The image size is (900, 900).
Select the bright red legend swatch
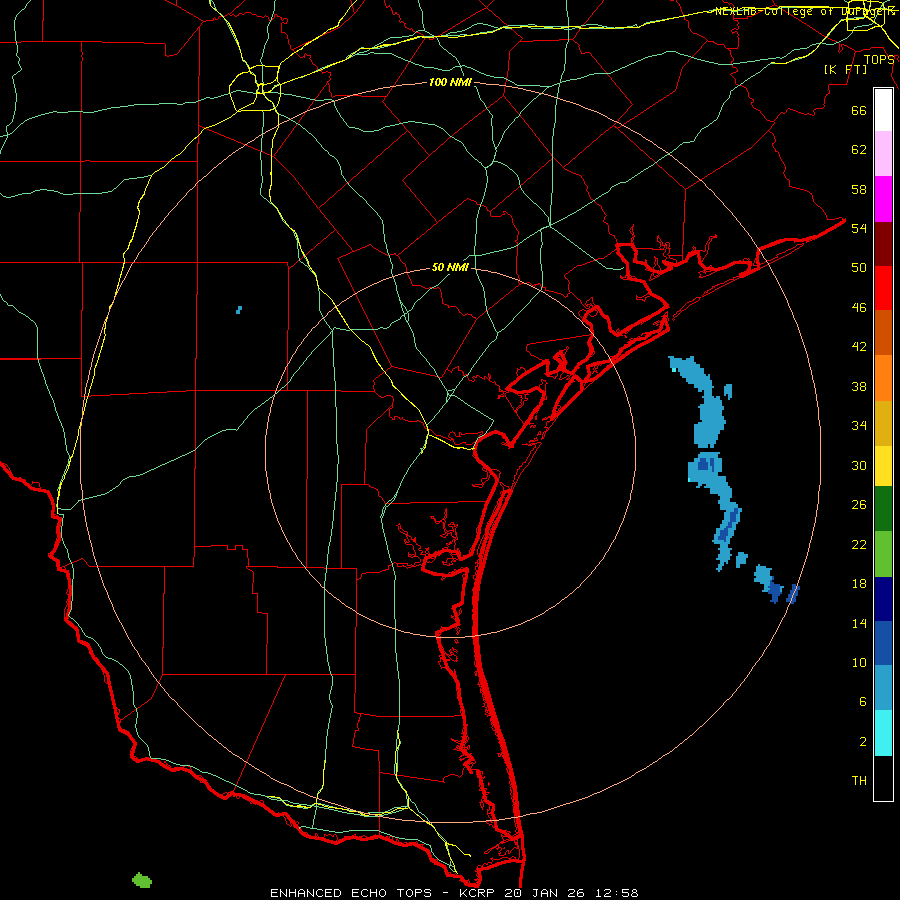(883, 288)
